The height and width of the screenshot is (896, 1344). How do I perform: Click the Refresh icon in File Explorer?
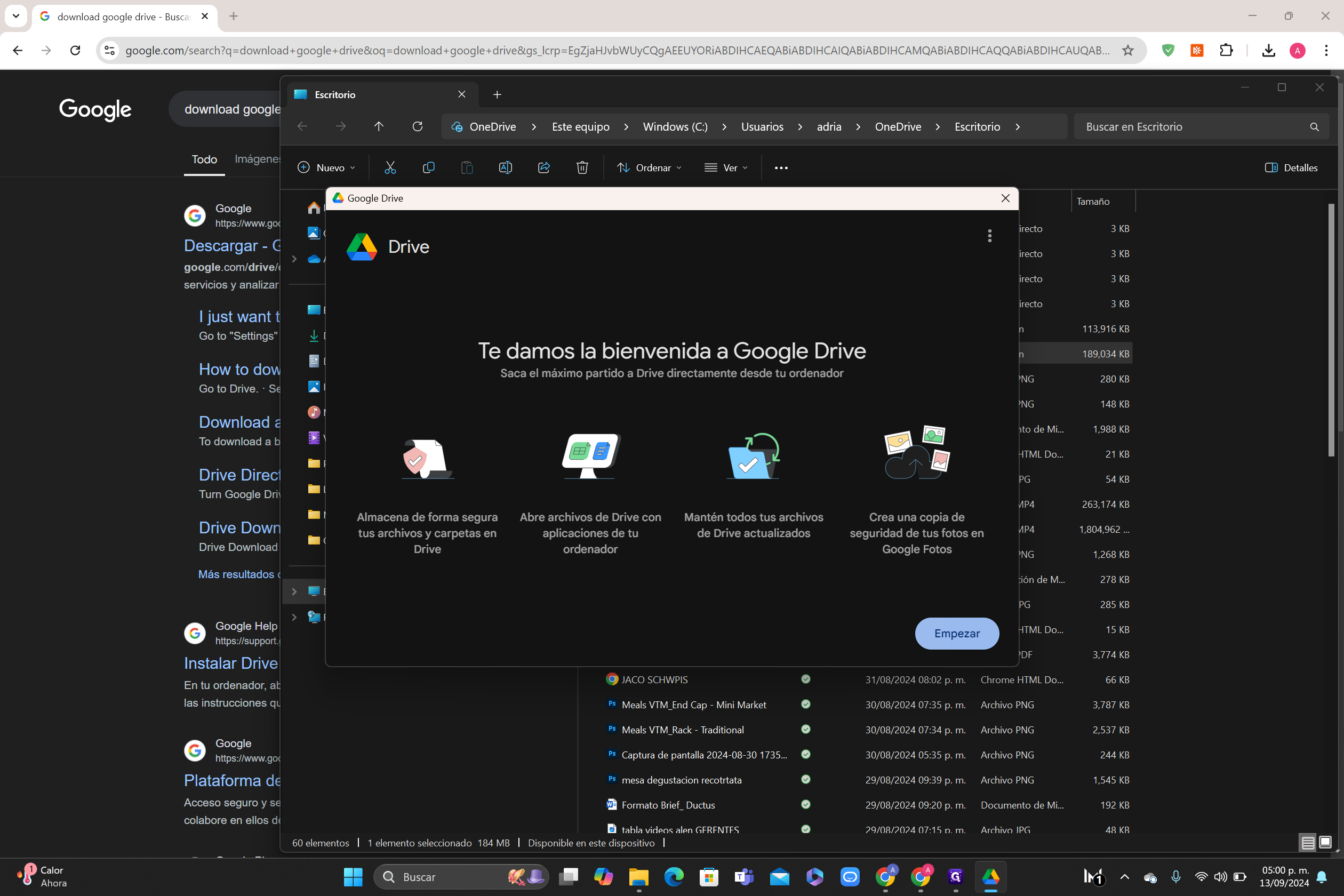417,126
